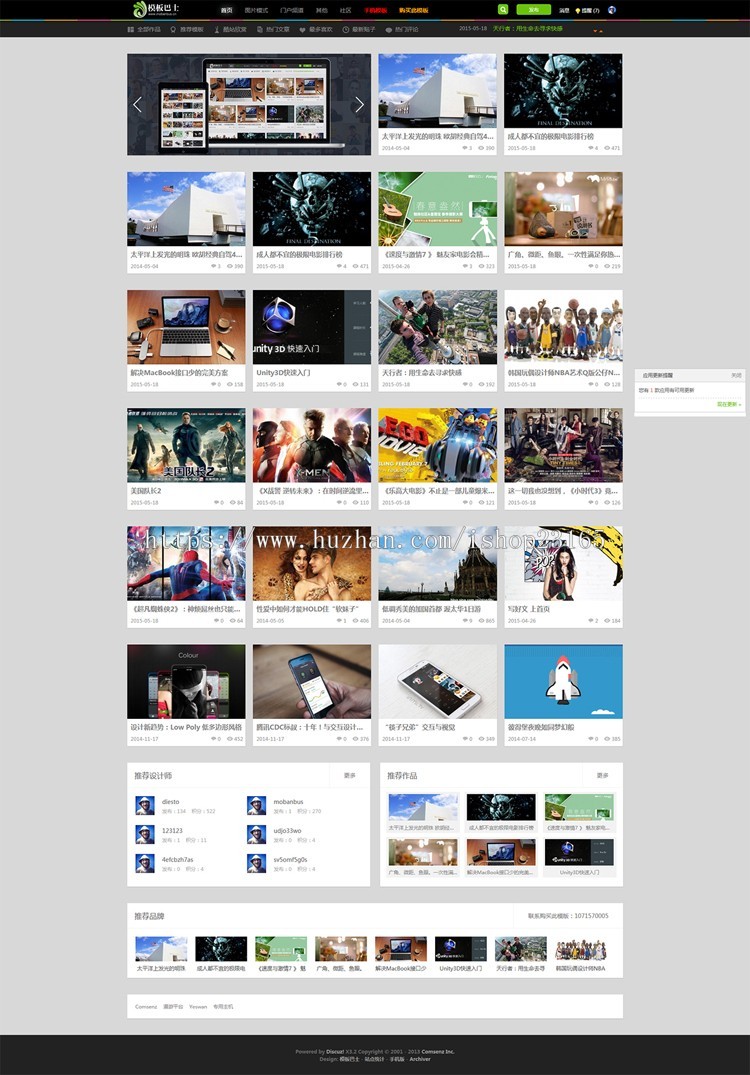Select 图片模式 in the top navigation

pos(256,10)
